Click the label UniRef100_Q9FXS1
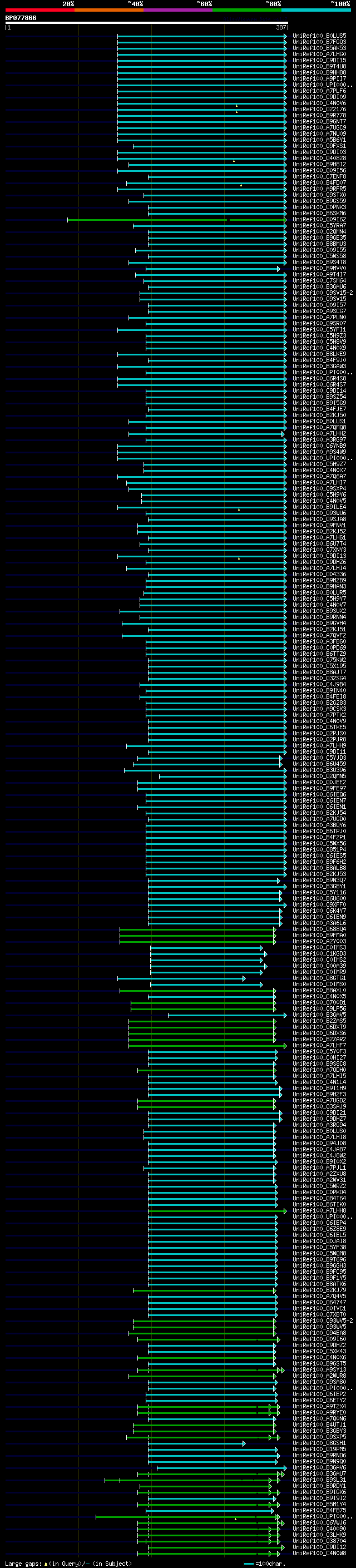This screenshot has height=1568, width=356. [x=319, y=146]
